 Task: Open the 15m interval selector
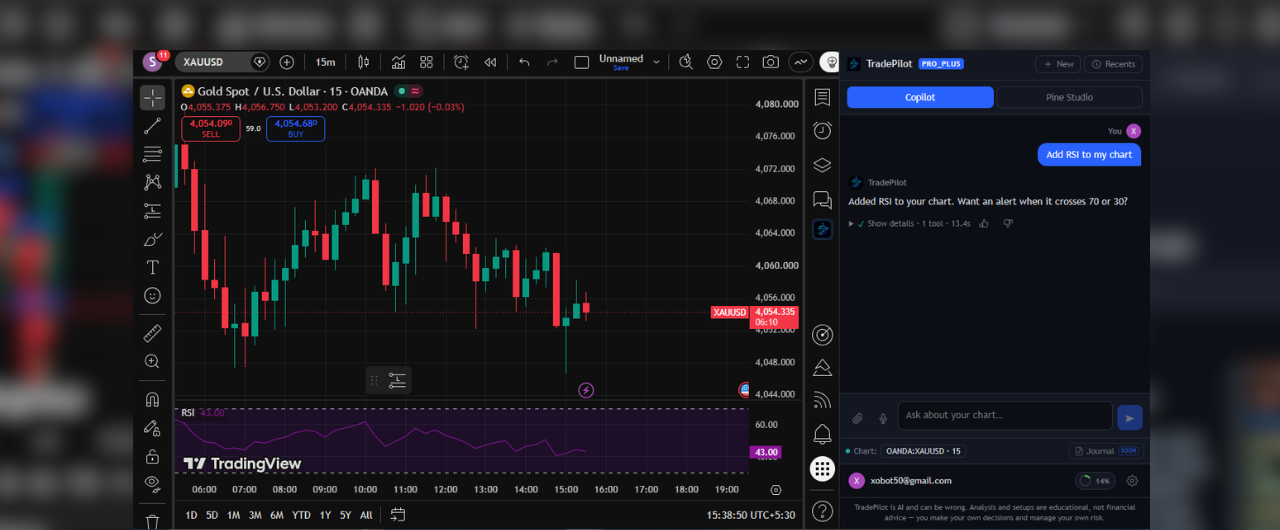pos(325,62)
